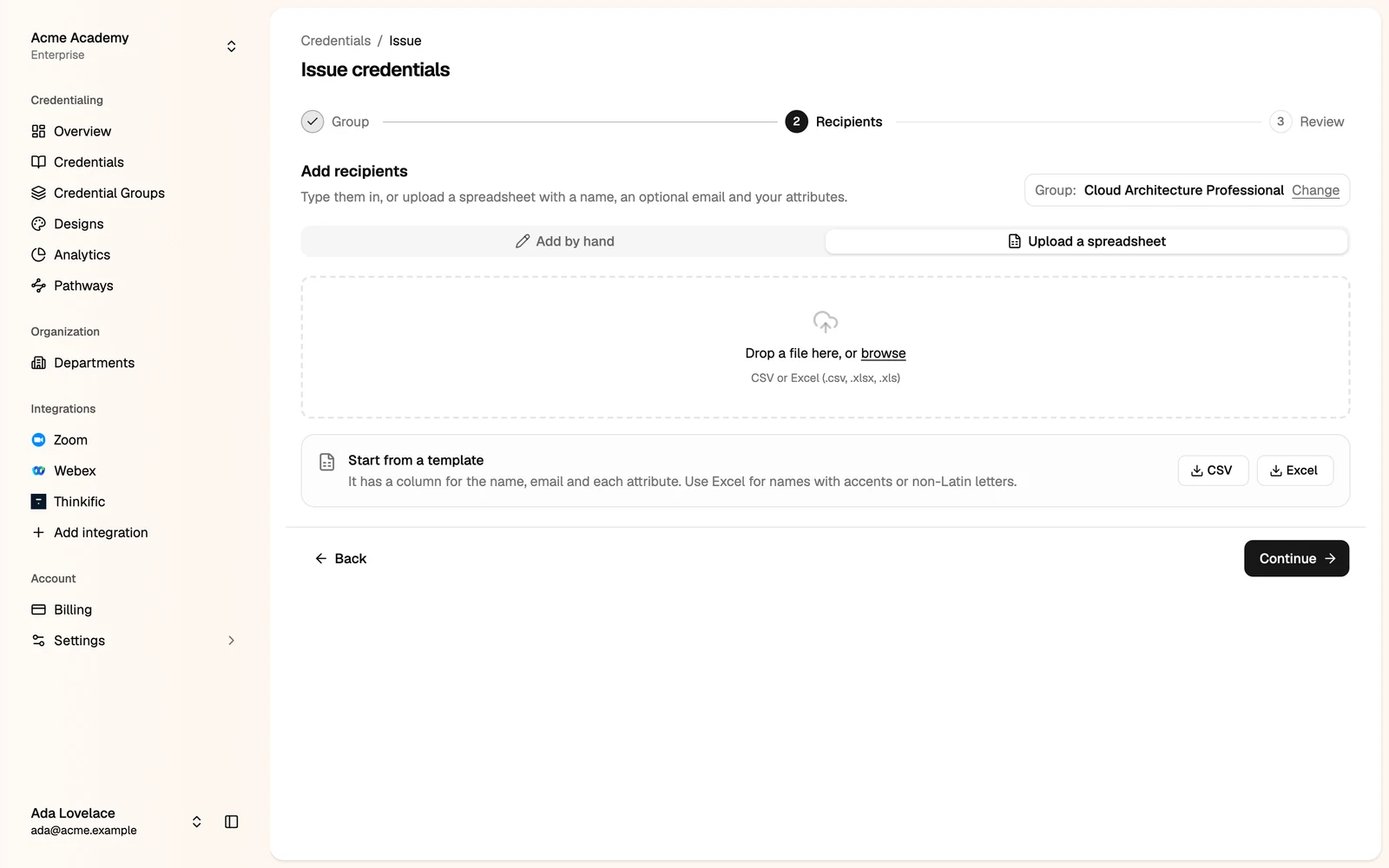The width and height of the screenshot is (1389, 868).
Task: Open the Zoom integration icon
Action: coord(38,440)
